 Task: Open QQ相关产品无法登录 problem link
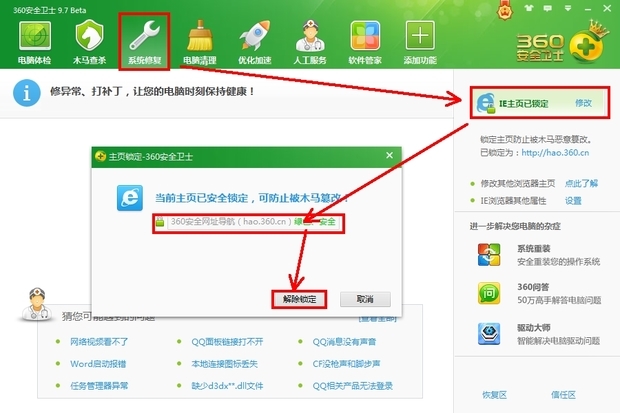click(353, 386)
